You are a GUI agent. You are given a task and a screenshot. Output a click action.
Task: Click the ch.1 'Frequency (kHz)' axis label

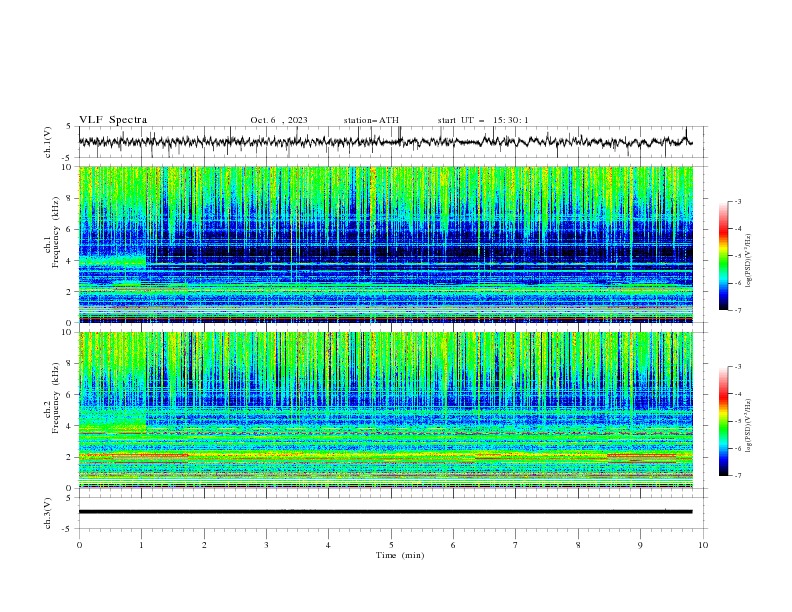[x=56, y=233]
